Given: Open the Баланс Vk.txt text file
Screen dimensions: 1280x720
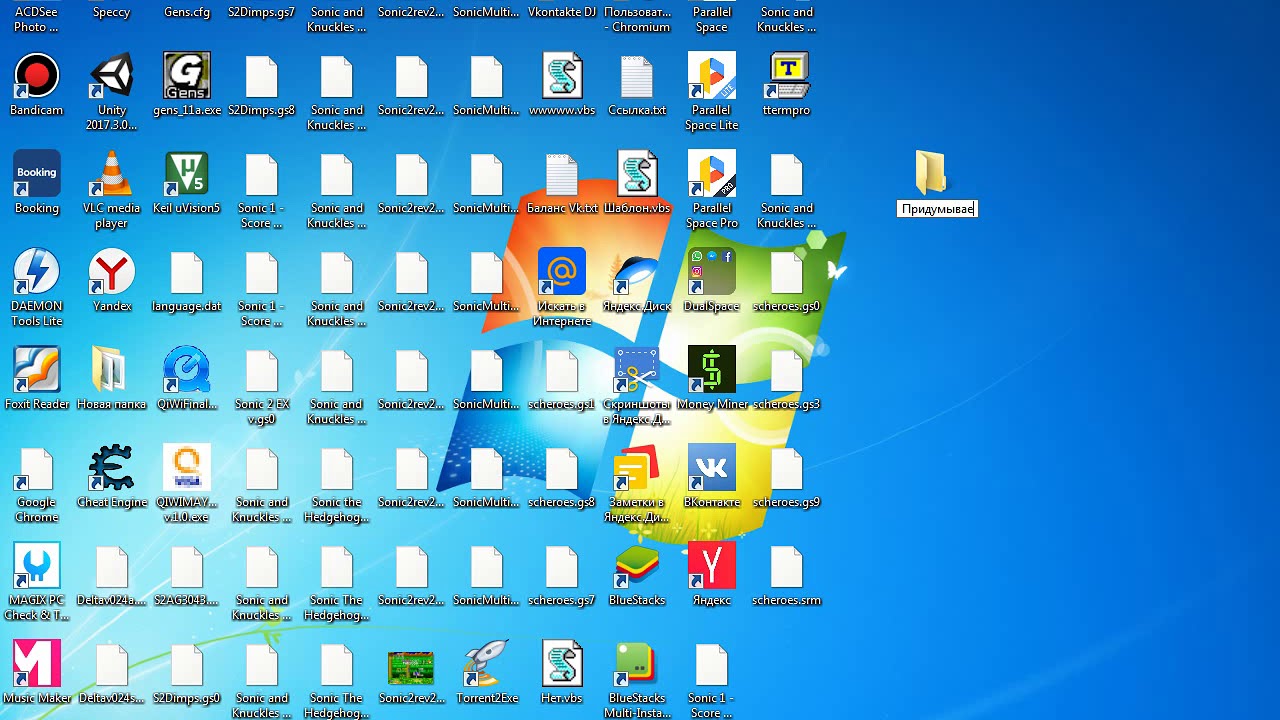Looking at the screenshot, I should (562, 175).
